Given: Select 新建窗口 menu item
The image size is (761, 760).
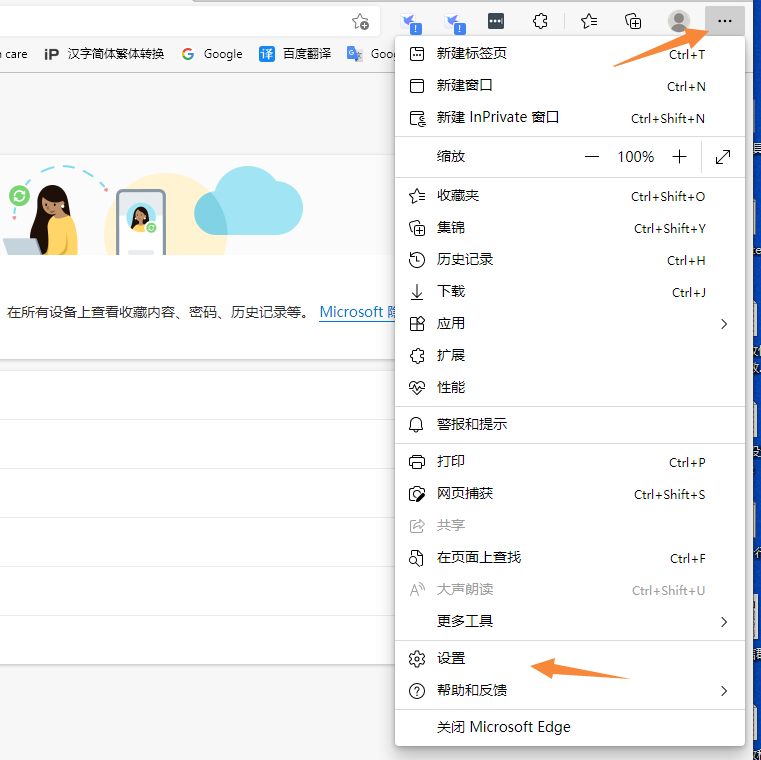Looking at the screenshot, I should pyautogui.click(x=570, y=86).
